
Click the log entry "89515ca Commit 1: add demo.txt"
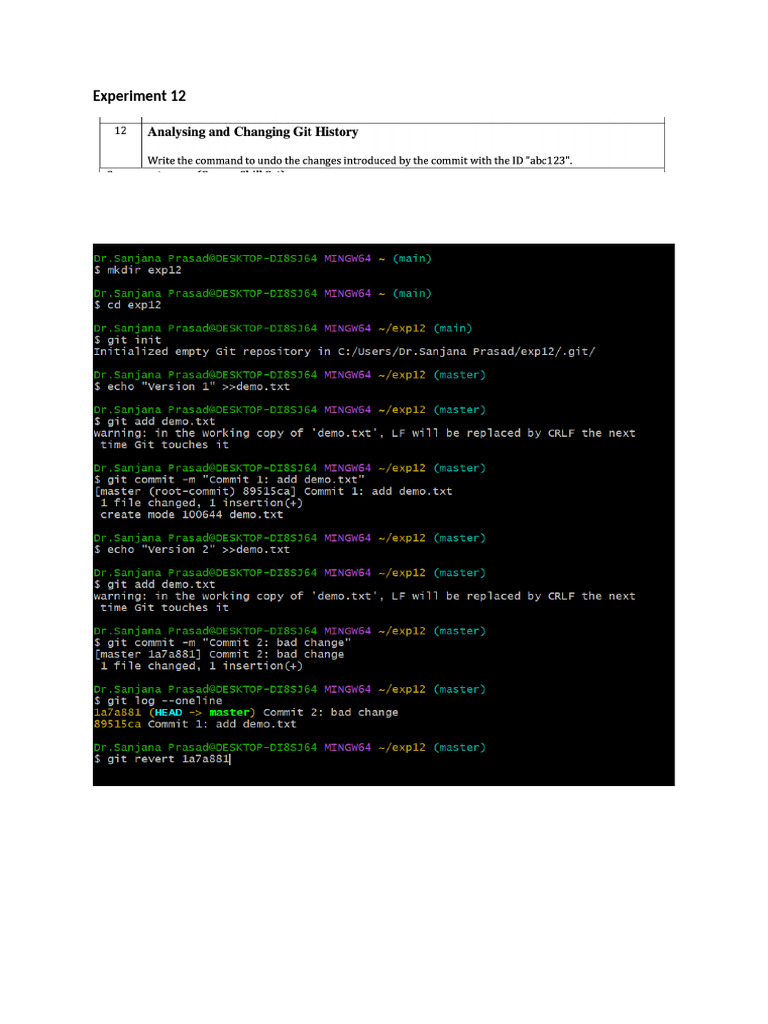click(x=195, y=725)
